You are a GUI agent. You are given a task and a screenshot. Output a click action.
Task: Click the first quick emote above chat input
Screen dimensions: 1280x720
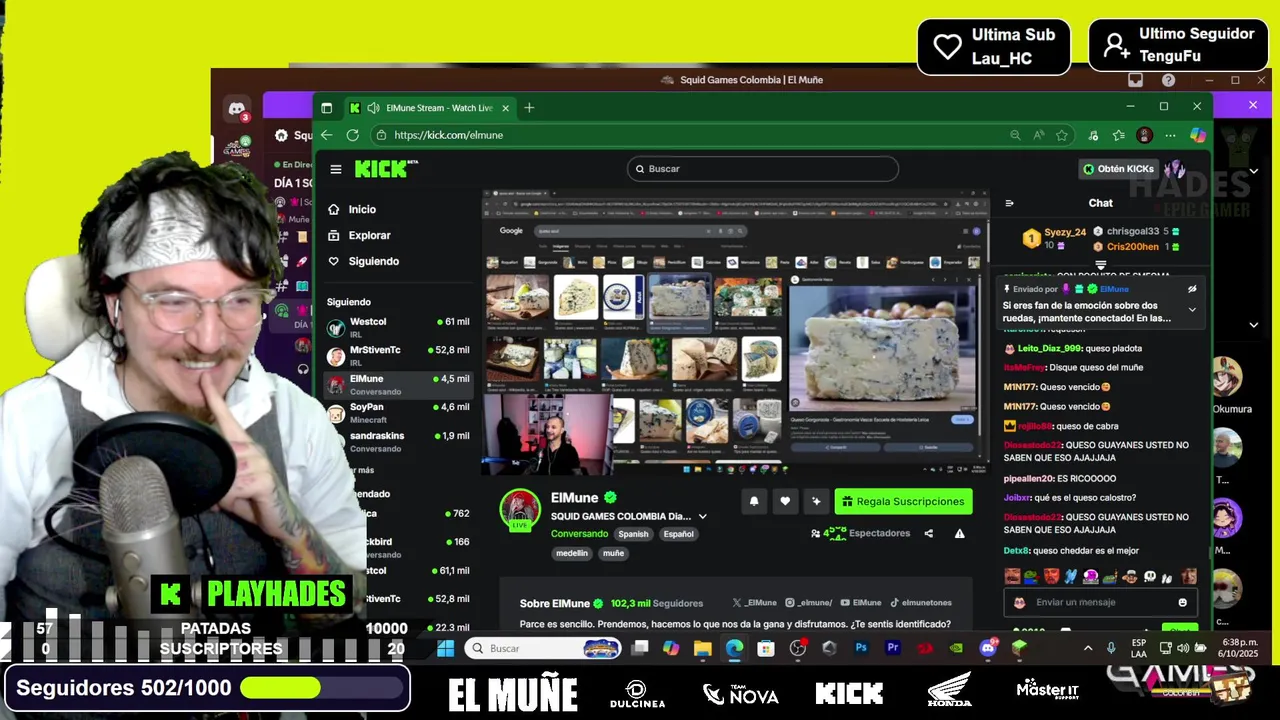coord(1013,576)
